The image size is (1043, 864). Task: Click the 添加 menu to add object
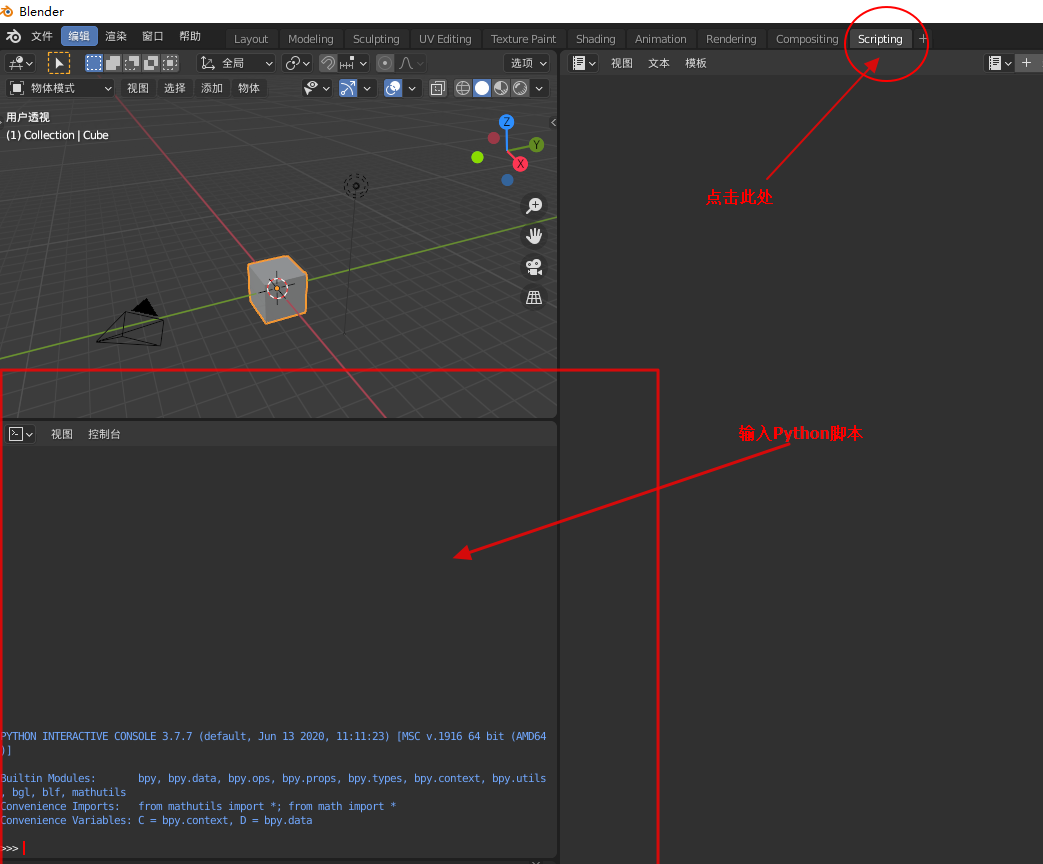211,88
